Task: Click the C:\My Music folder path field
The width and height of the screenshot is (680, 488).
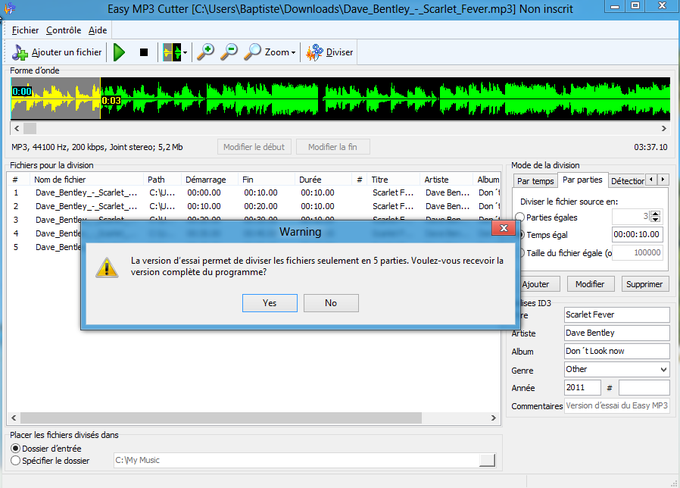Action: click(x=297, y=460)
